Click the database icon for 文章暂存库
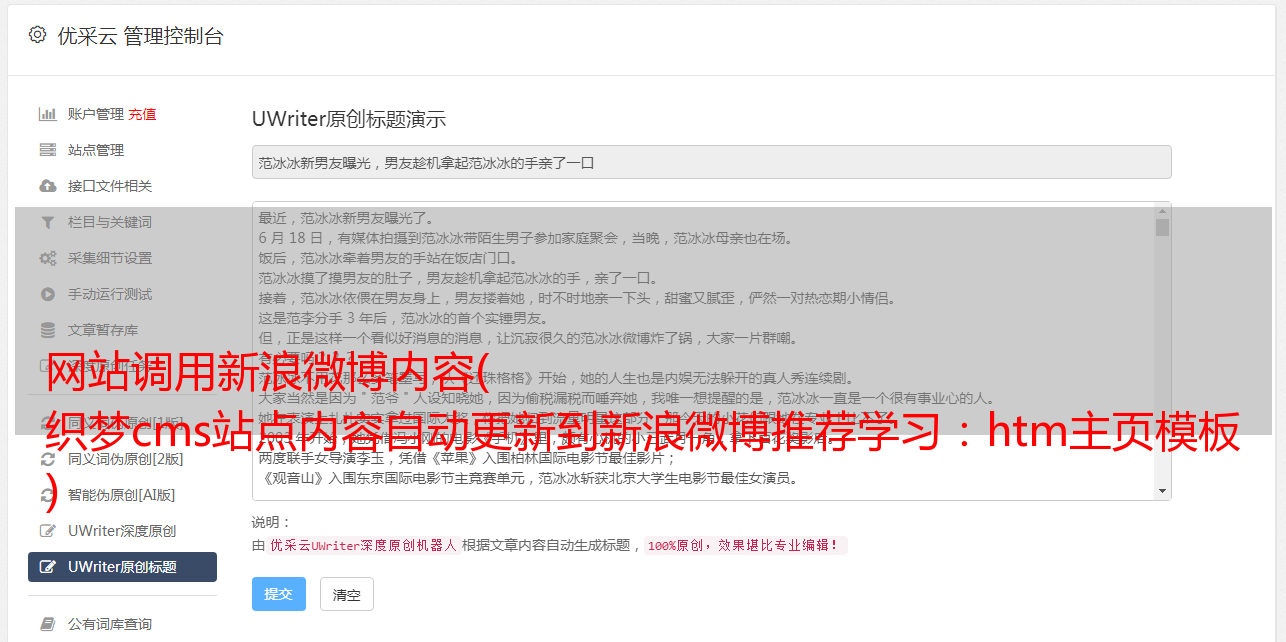Screen dimensions: 1286x642 pyautogui.click(x=47, y=330)
